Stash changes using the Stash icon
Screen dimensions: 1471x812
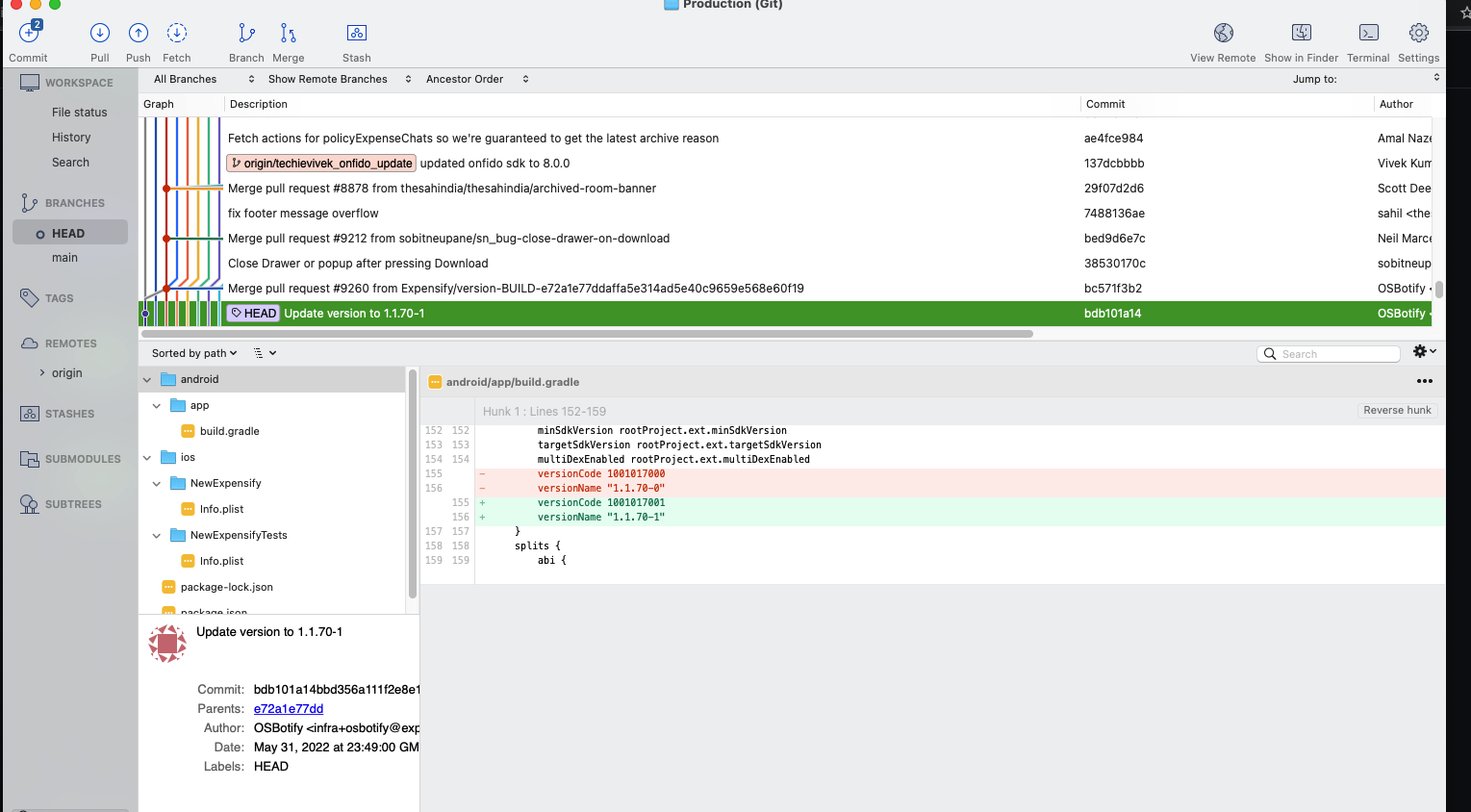click(356, 34)
